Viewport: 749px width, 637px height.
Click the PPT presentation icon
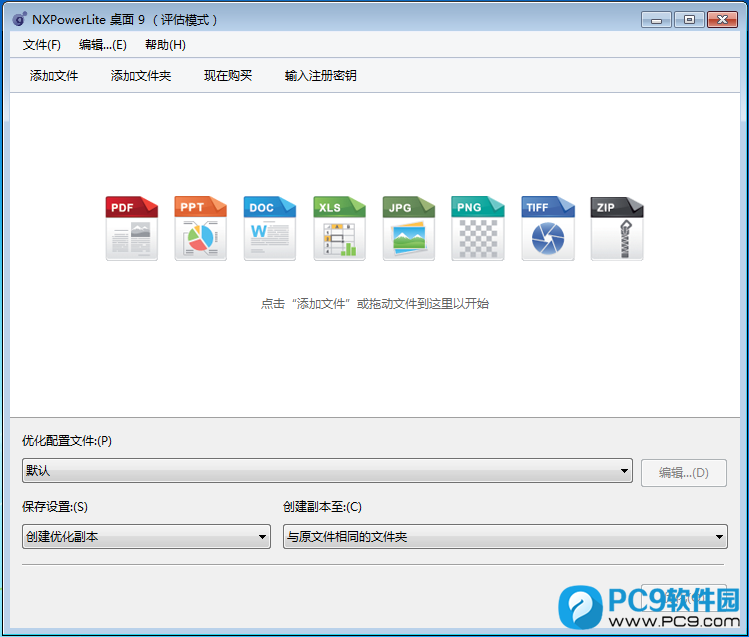click(201, 228)
